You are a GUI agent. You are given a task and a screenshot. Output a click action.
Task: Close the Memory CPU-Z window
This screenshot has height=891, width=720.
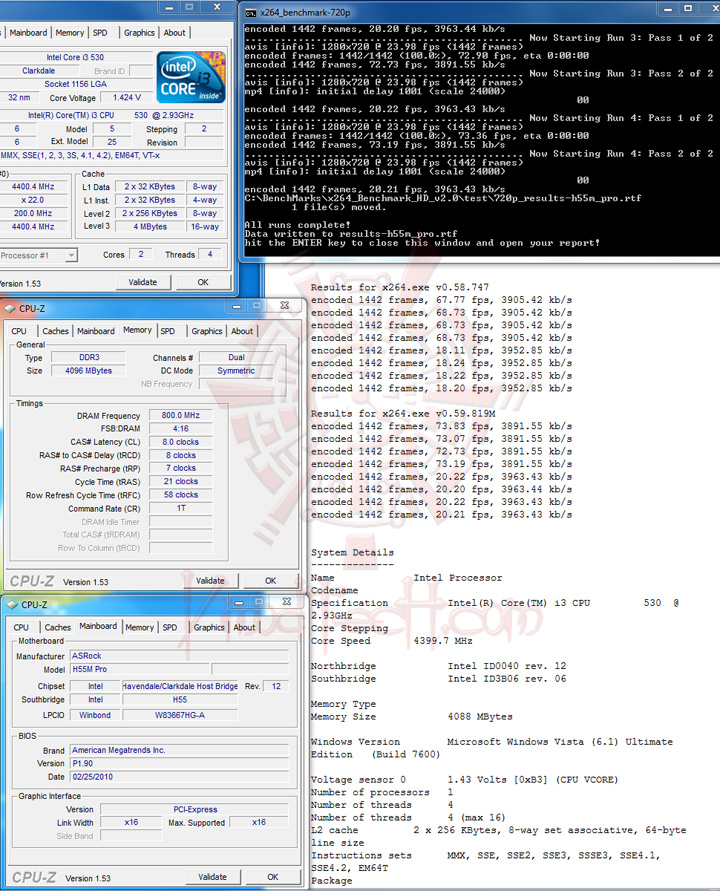coord(284,306)
